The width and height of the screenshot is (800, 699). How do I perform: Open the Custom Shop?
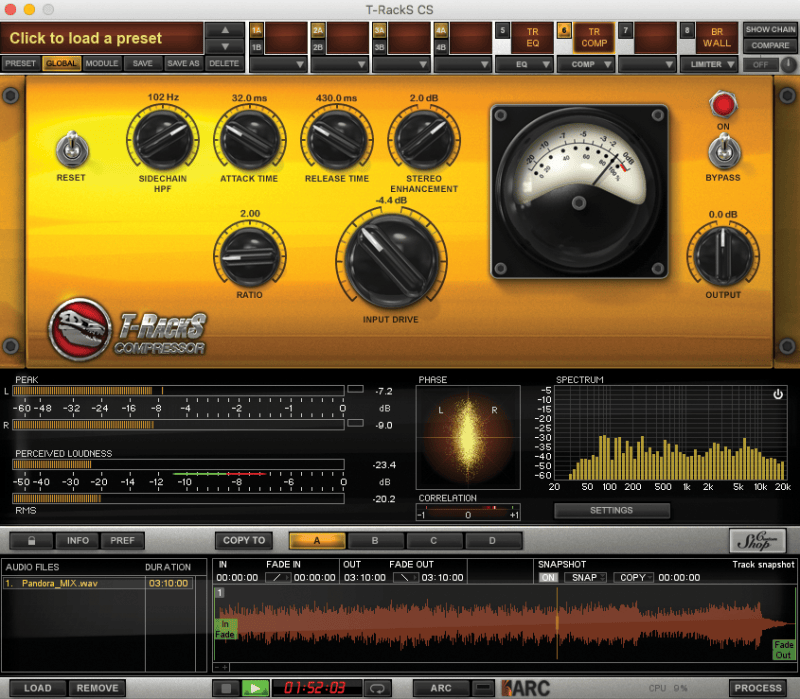(758, 541)
